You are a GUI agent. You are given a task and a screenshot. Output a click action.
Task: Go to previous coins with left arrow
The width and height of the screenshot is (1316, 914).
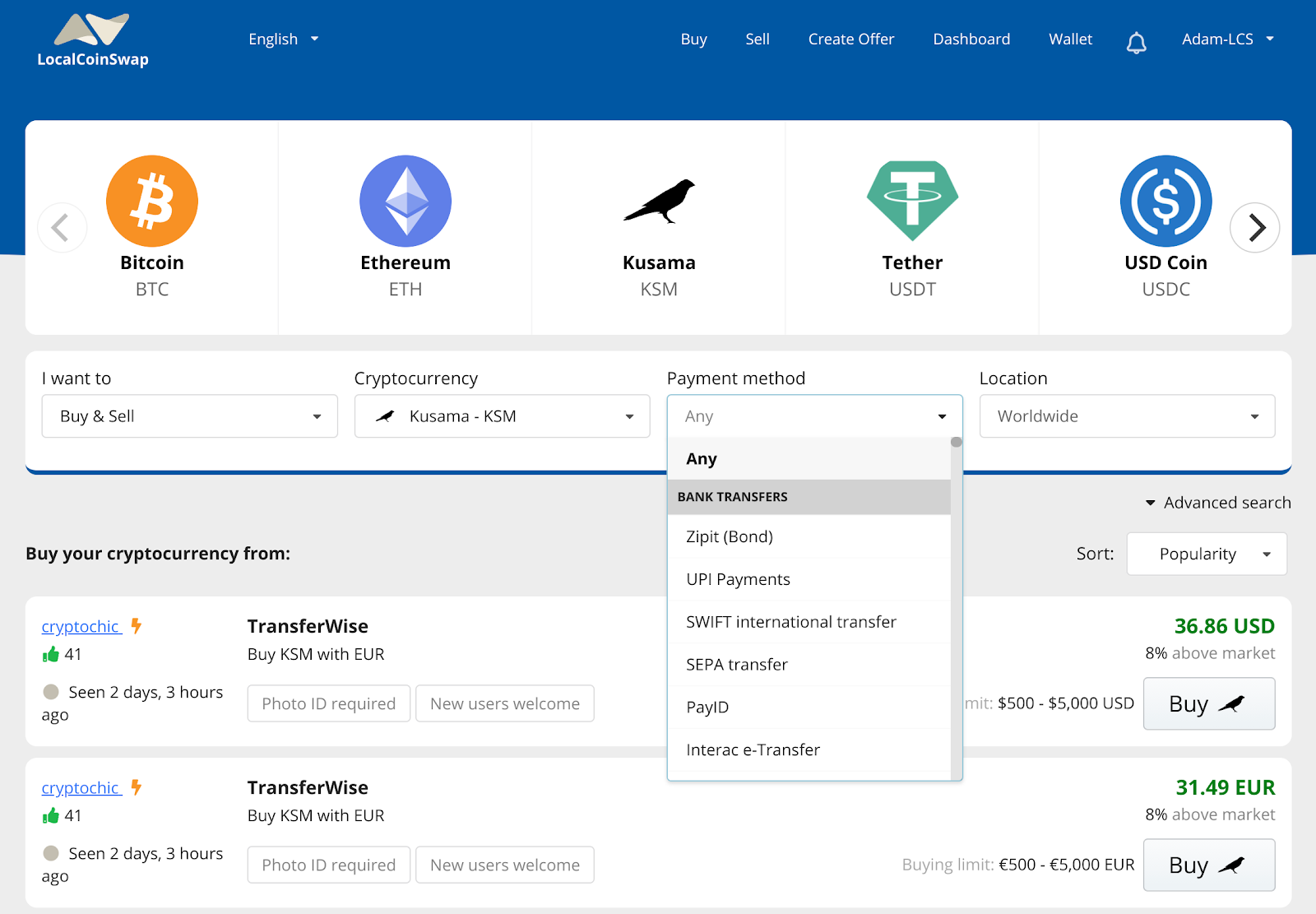(62, 227)
